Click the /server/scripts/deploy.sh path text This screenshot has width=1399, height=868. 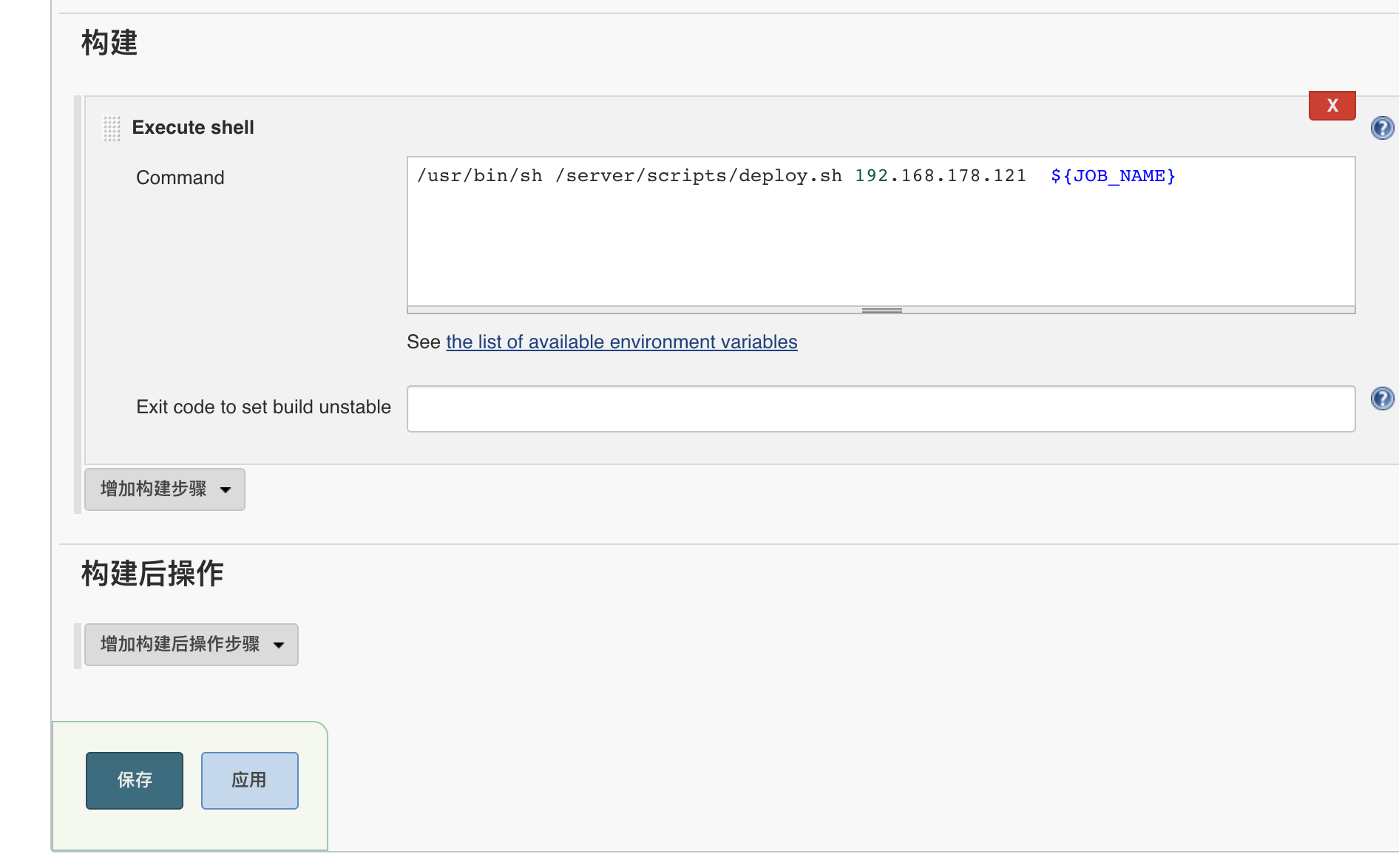(x=699, y=176)
